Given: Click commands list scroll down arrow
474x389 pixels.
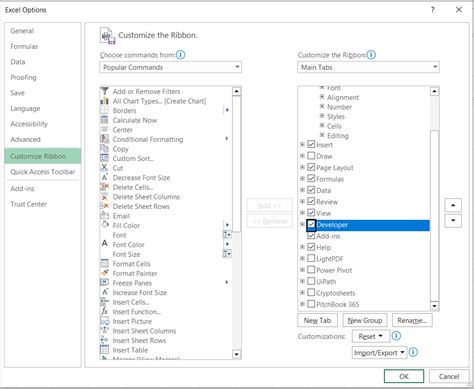Looking at the screenshot, I should tap(236, 354).
